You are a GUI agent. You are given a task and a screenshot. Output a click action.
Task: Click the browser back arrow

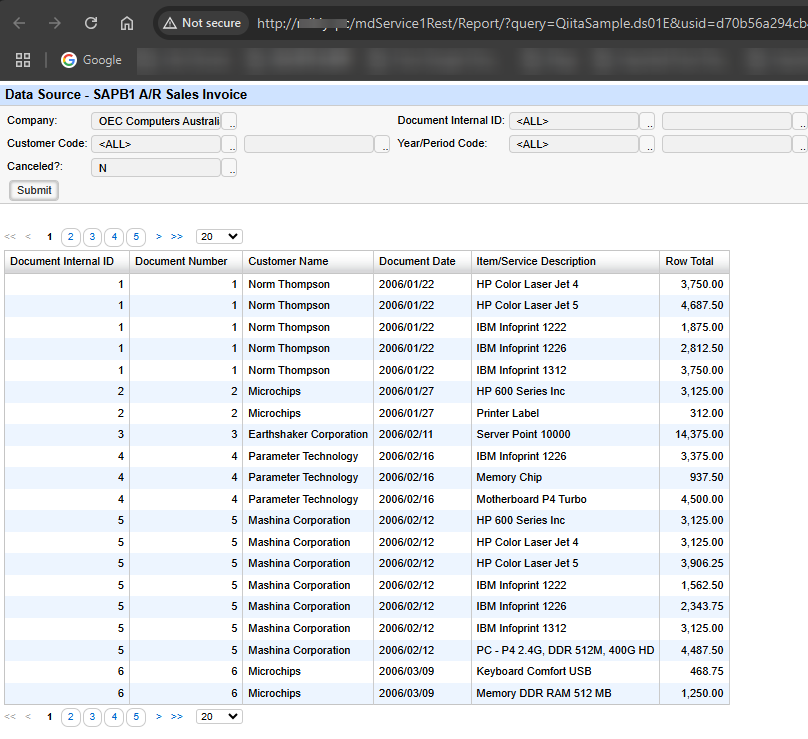[20, 23]
